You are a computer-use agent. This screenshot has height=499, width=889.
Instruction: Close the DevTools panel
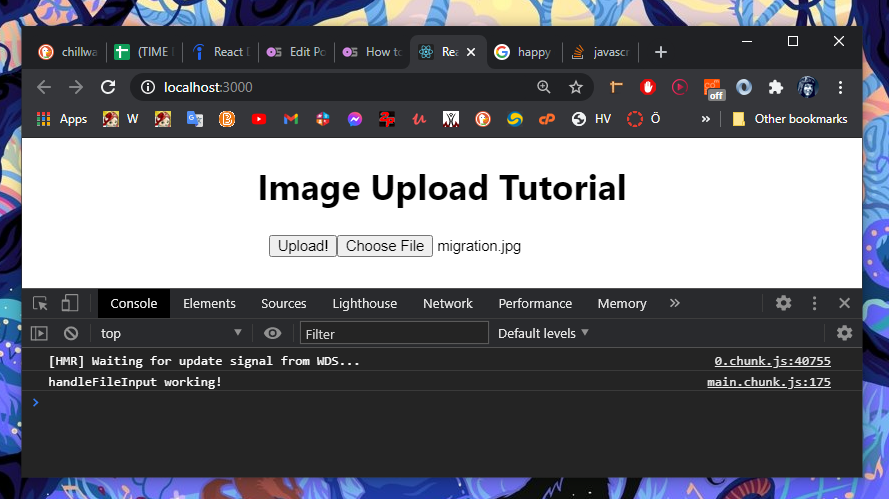tap(844, 303)
